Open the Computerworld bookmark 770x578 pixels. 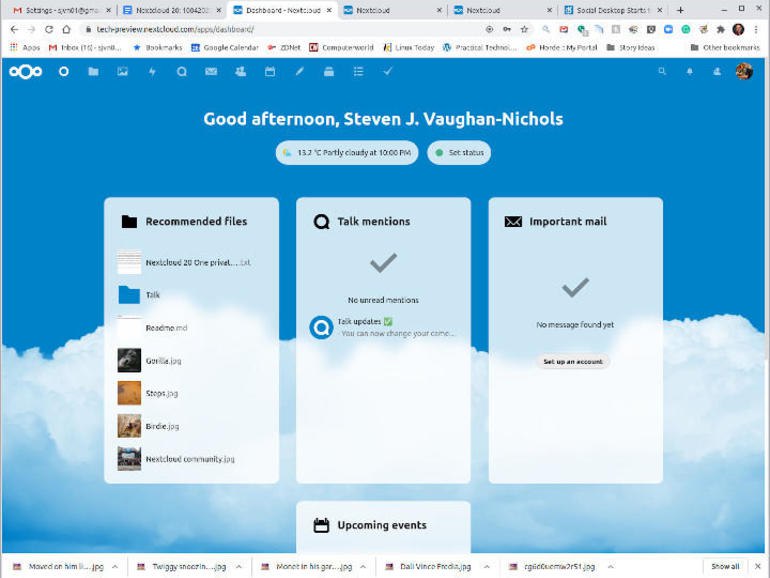[x=341, y=48]
